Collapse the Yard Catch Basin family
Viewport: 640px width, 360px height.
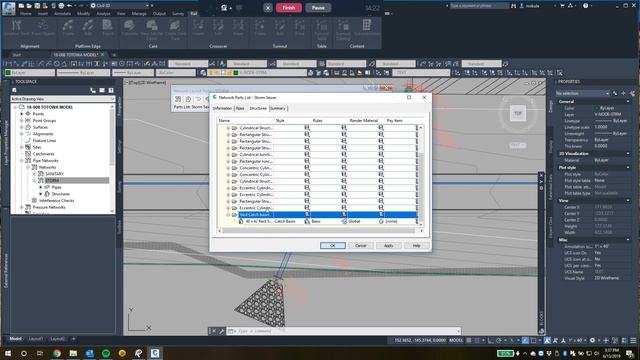click(228, 215)
